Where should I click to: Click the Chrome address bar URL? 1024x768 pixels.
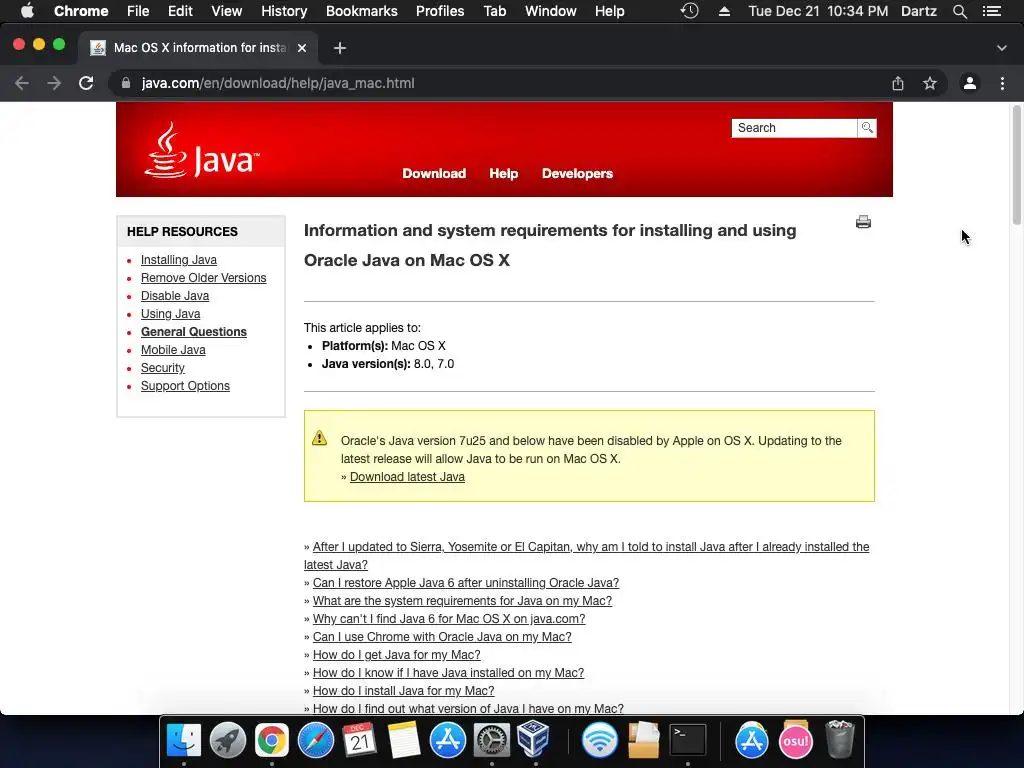278,83
